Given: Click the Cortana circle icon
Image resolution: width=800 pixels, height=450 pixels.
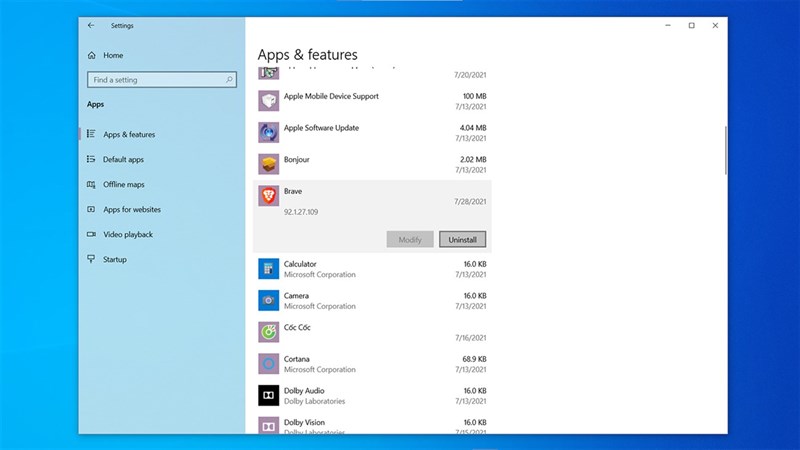Looking at the screenshot, I should [268, 363].
